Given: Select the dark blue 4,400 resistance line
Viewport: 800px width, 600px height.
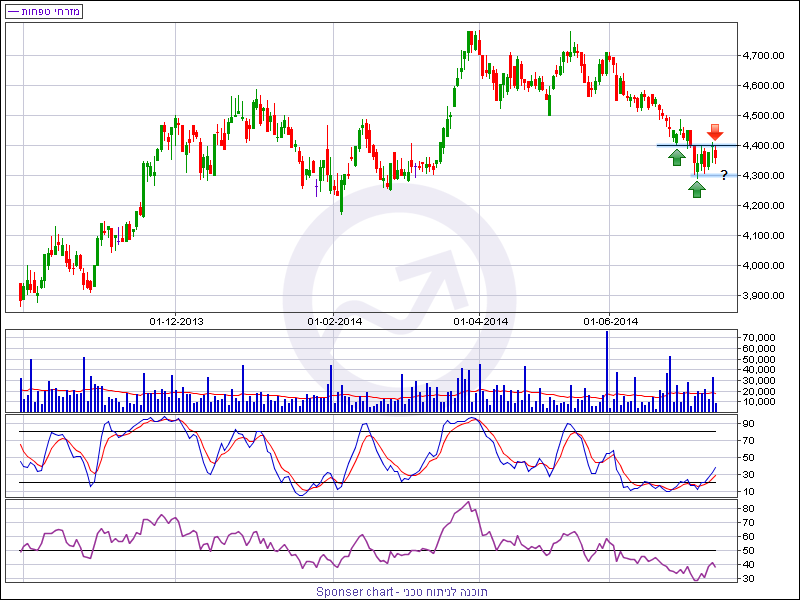Looking at the screenshot, I should (665, 146).
